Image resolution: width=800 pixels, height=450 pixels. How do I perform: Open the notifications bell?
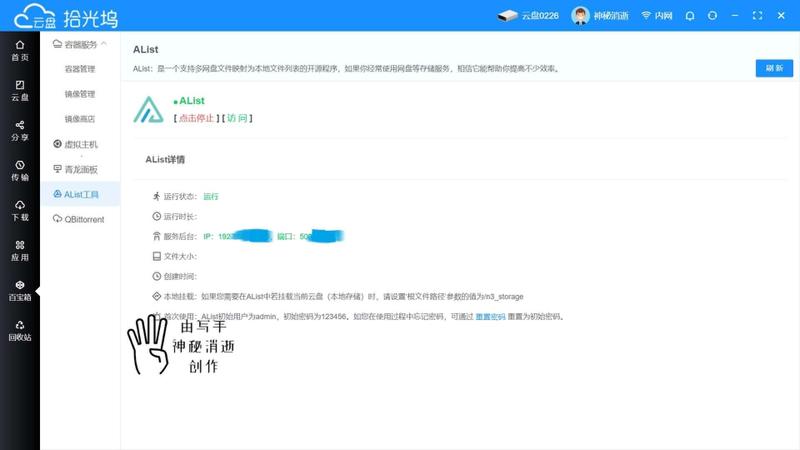pyautogui.click(x=690, y=16)
